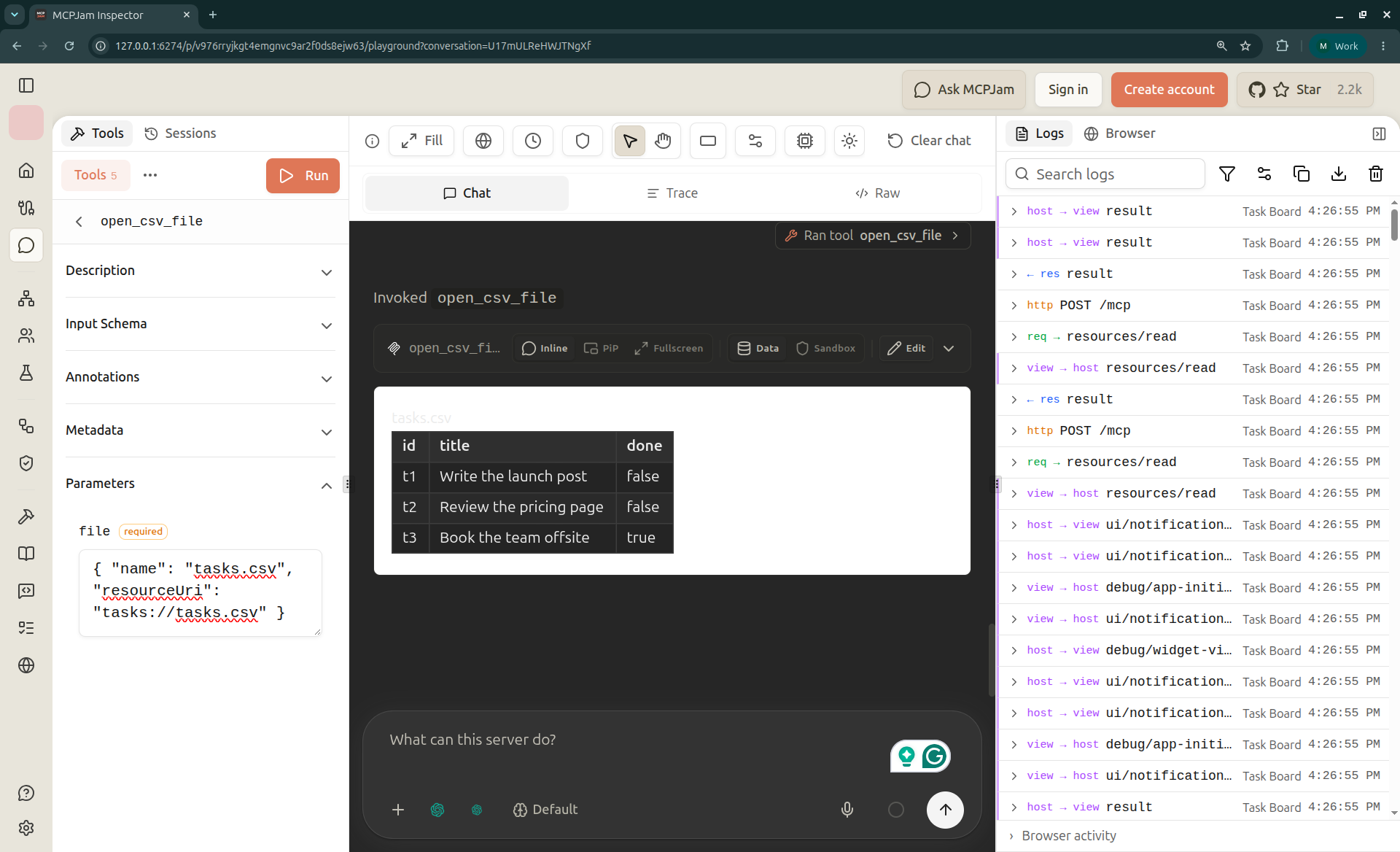Open the settings gear in the sidebar
This screenshot has height=852, width=1400.
click(26, 828)
